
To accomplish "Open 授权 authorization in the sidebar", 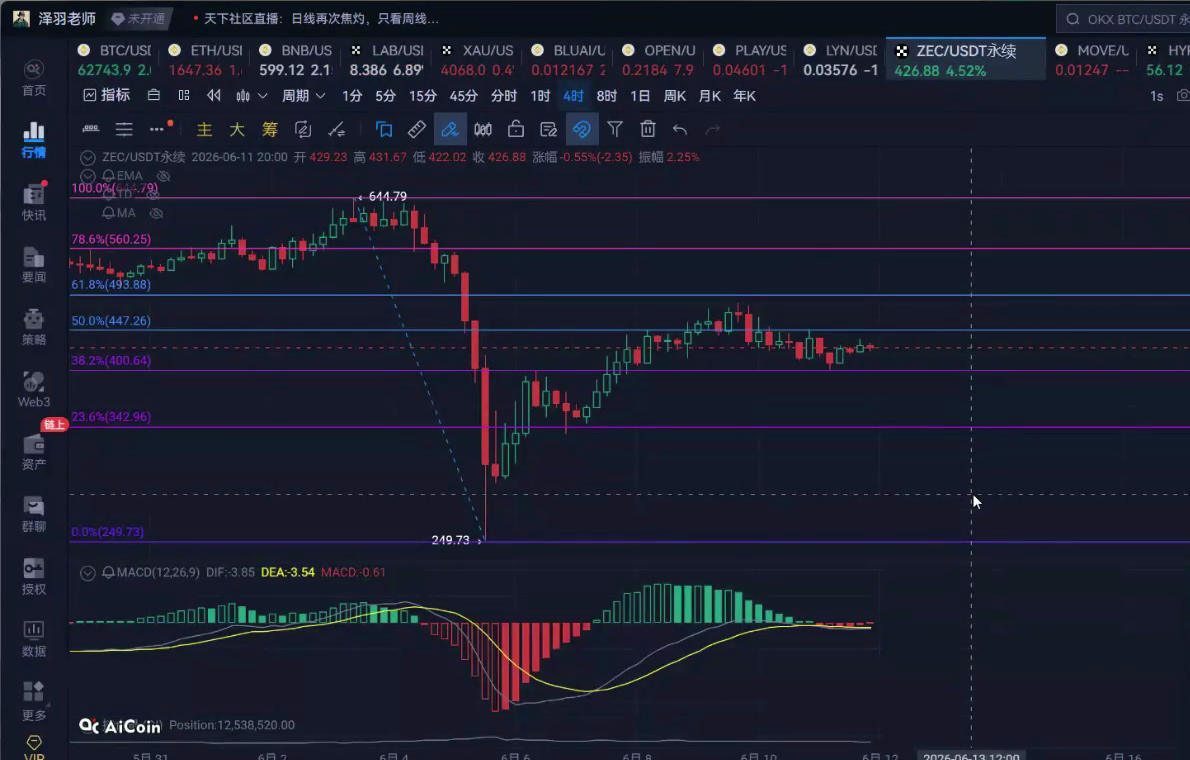I will pyautogui.click(x=33, y=576).
